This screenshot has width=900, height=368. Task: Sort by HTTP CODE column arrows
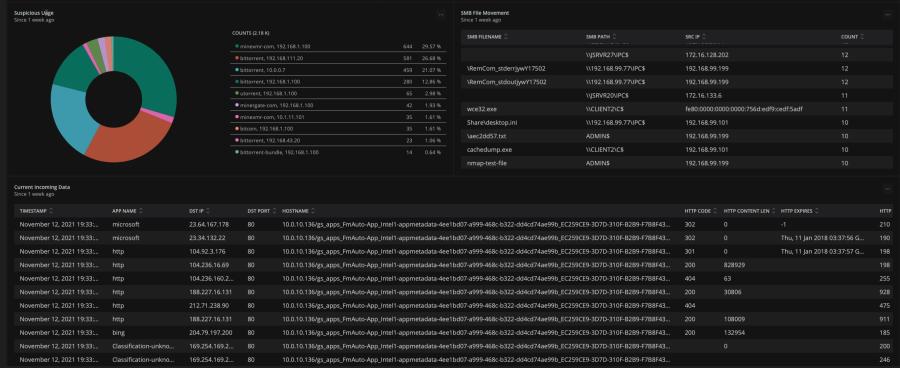[716, 211]
